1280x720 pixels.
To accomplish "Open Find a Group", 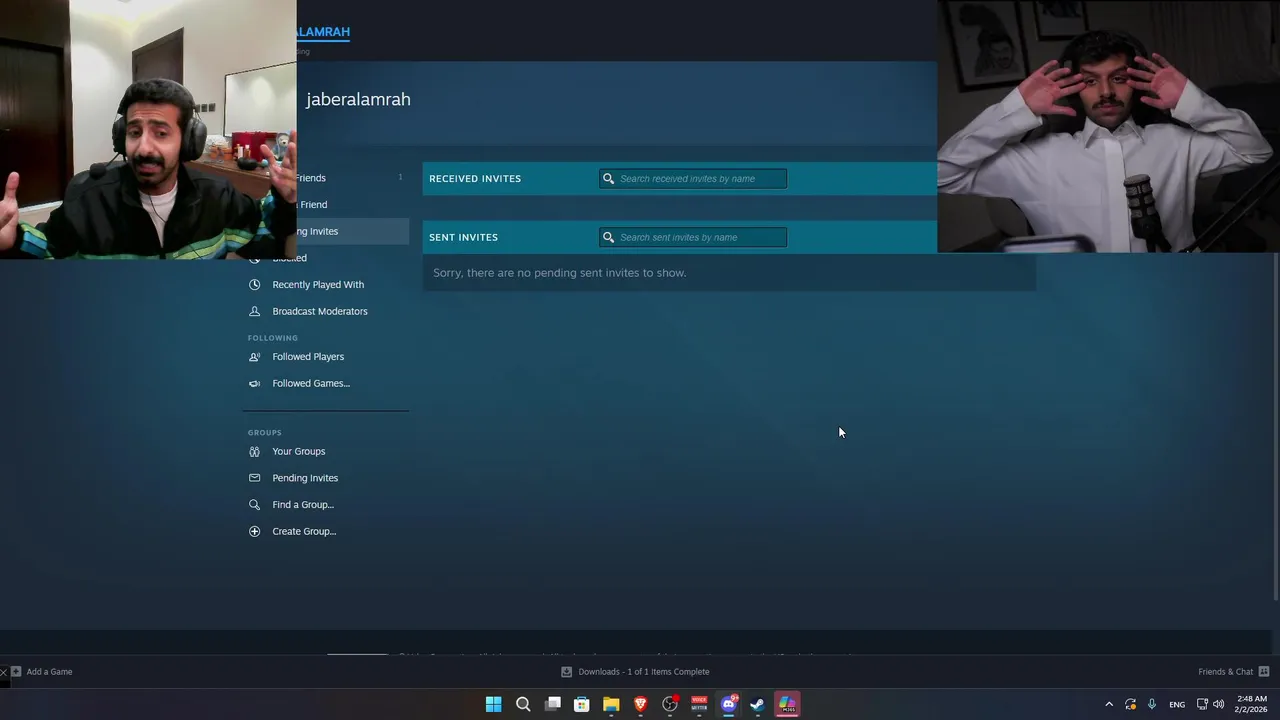I will tap(303, 505).
